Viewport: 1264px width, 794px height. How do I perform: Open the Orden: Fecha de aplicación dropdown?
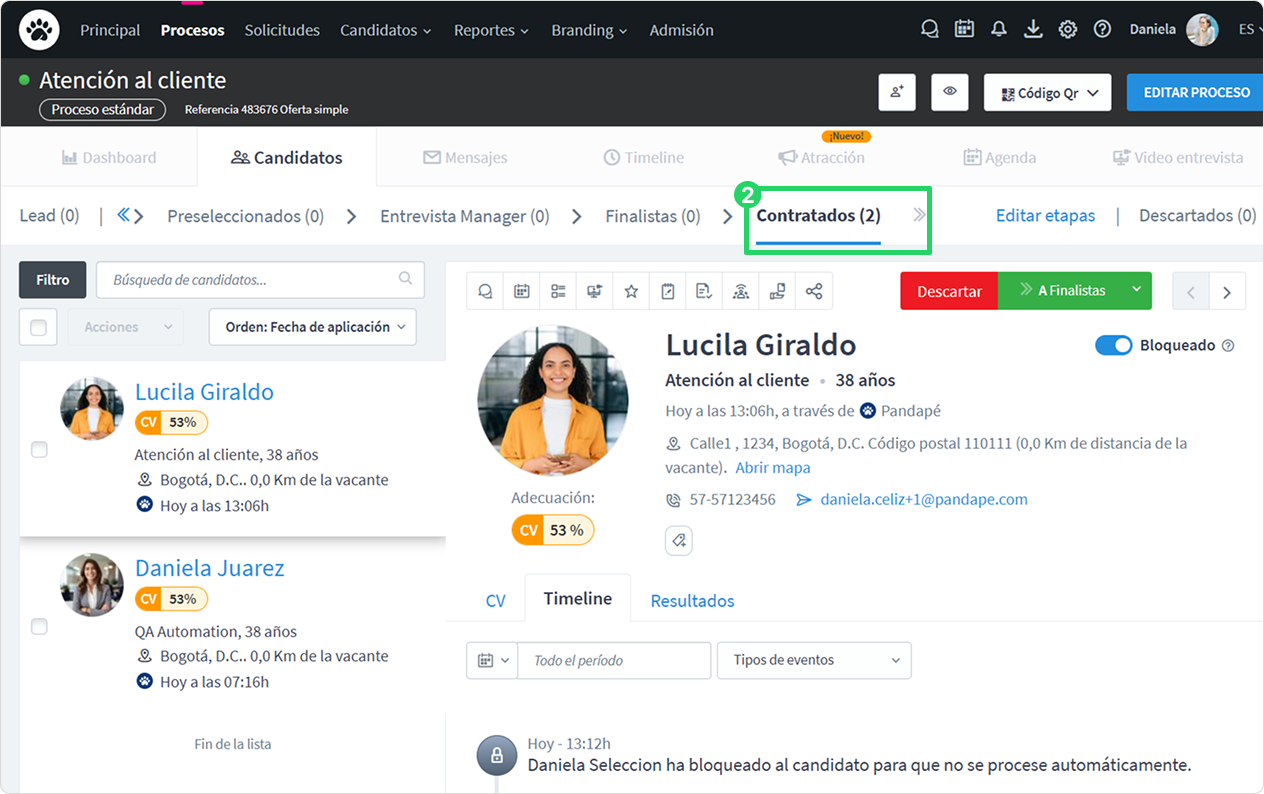click(x=313, y=327)
